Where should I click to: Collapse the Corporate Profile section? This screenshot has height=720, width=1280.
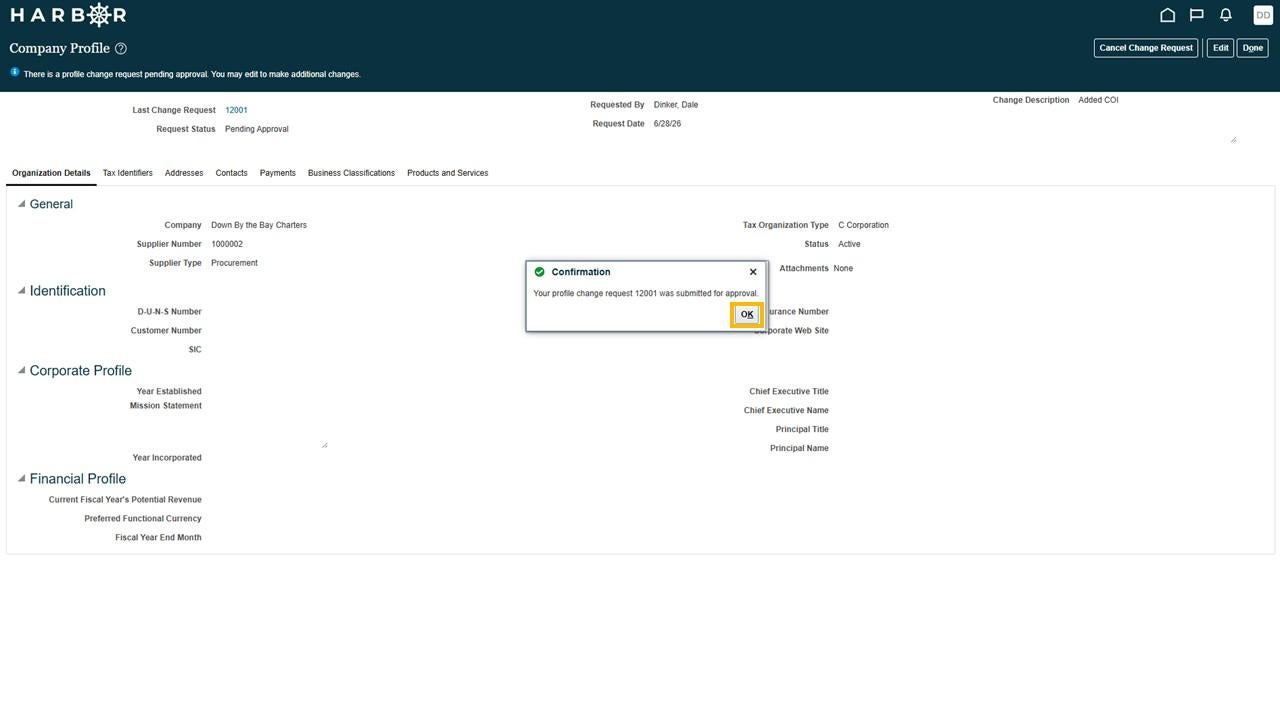click(21, 370)
